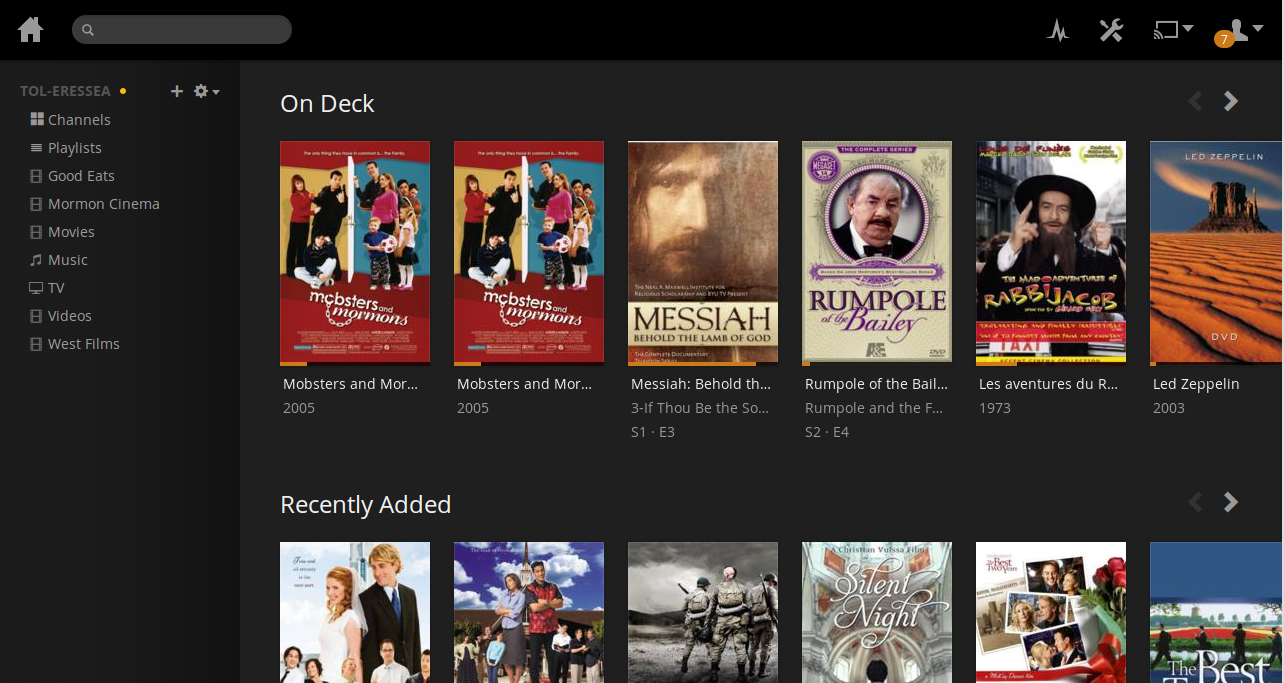Add a library with the plus icon
The width and height of the screenshot is (1284, 683).
[x=177, y=91]
